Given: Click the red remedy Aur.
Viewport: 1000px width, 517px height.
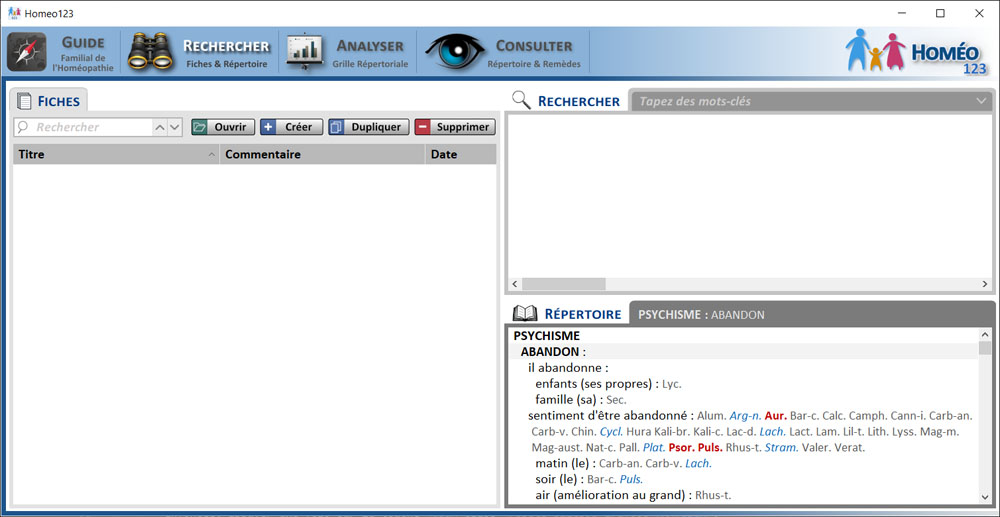Looking at the screenshot, I should point(776,416).
